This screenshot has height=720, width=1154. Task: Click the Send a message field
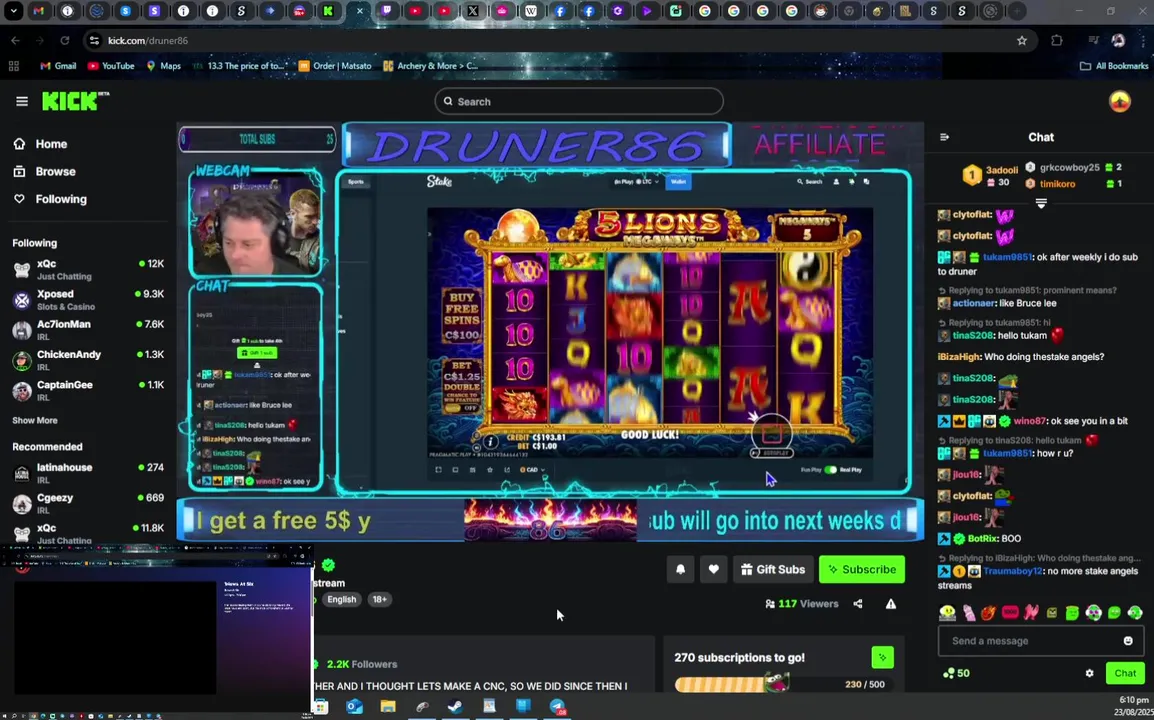[1041, 640]
